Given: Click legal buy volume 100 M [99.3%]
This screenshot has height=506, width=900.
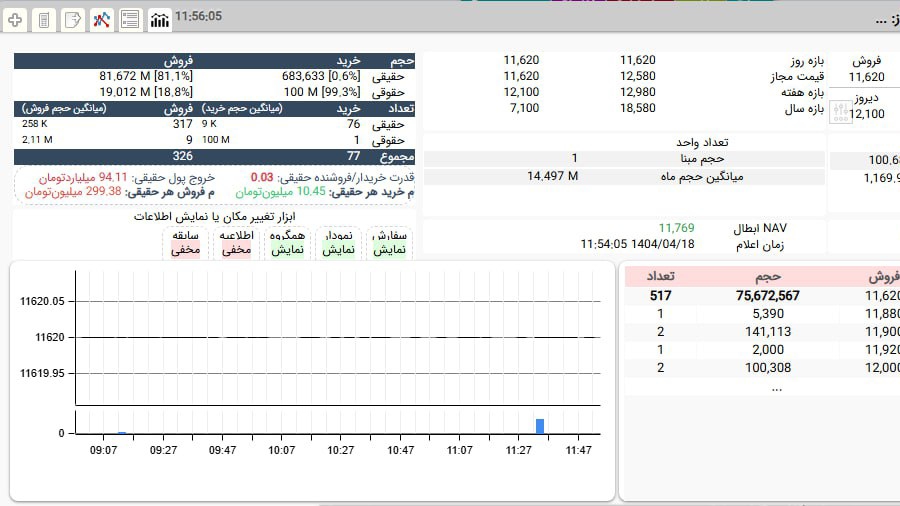Looking at the screenshot, I should pos(322,92).
